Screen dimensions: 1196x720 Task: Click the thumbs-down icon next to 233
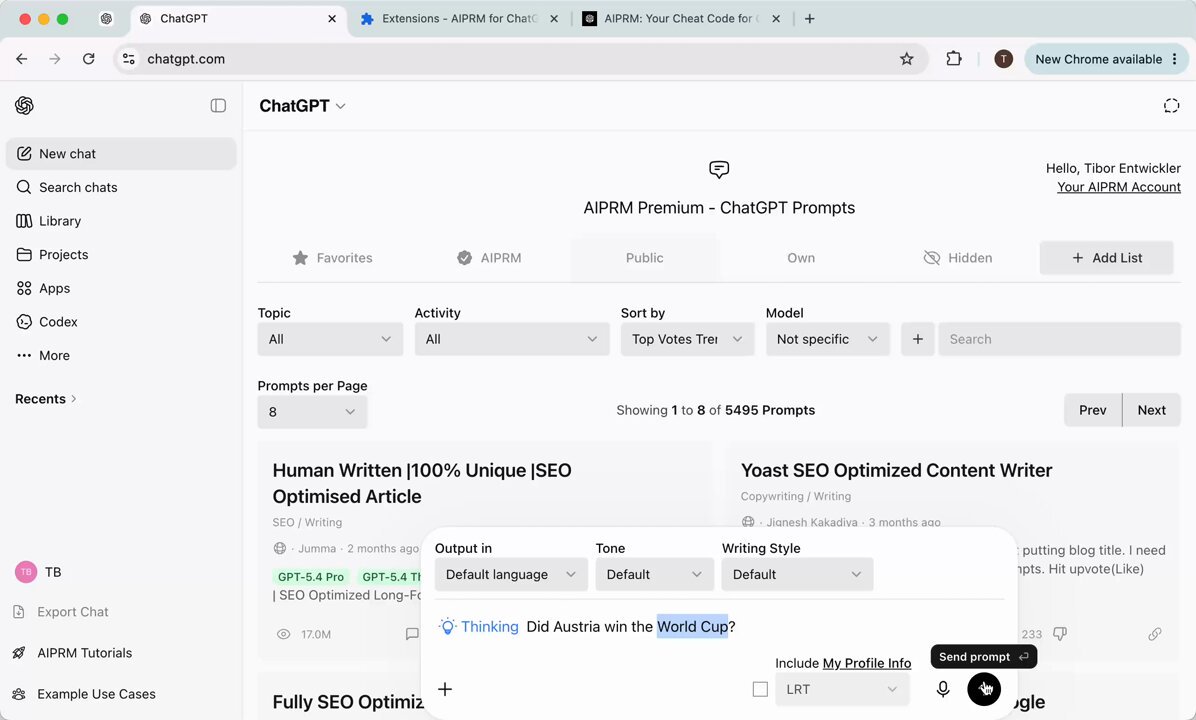[x=1059, y=634]
